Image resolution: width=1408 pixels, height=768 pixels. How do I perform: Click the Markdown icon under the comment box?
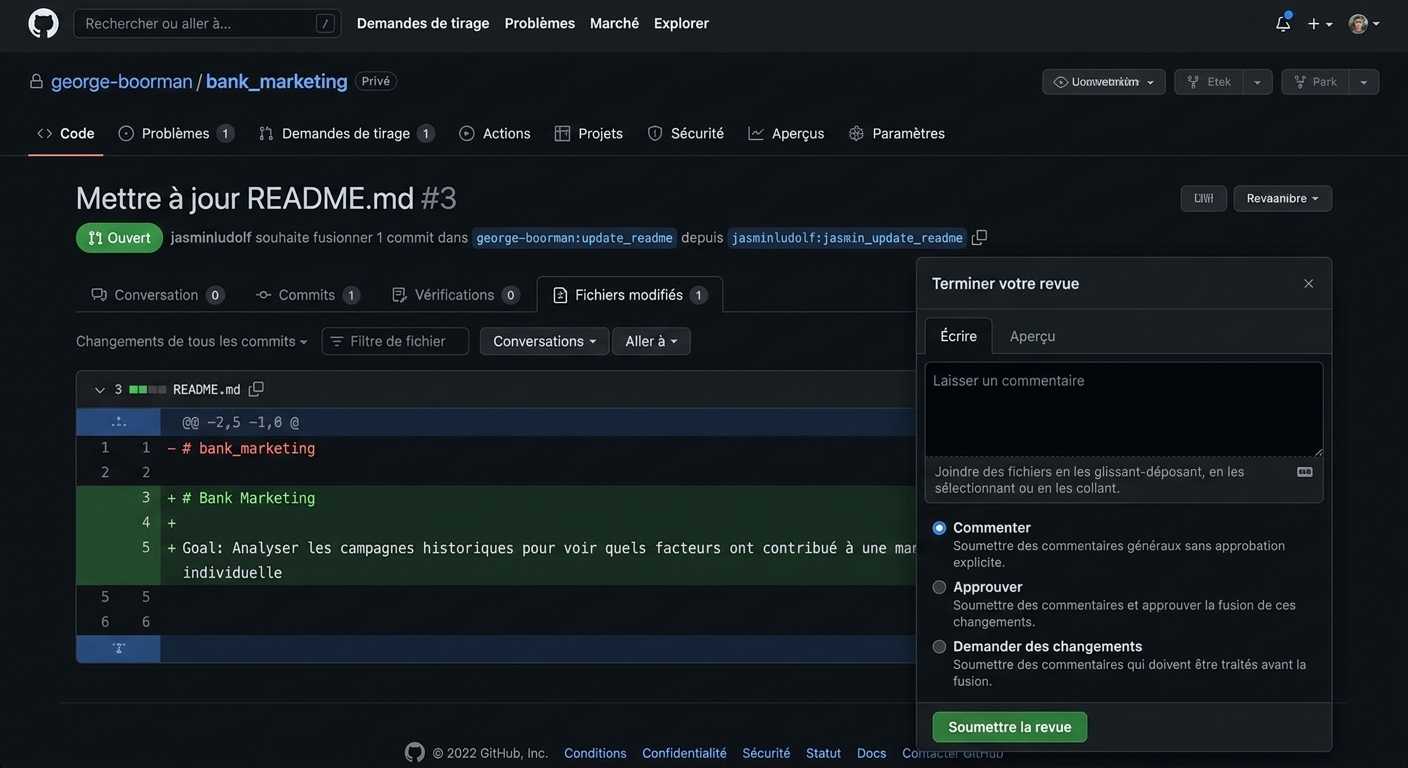(1305, 472)
